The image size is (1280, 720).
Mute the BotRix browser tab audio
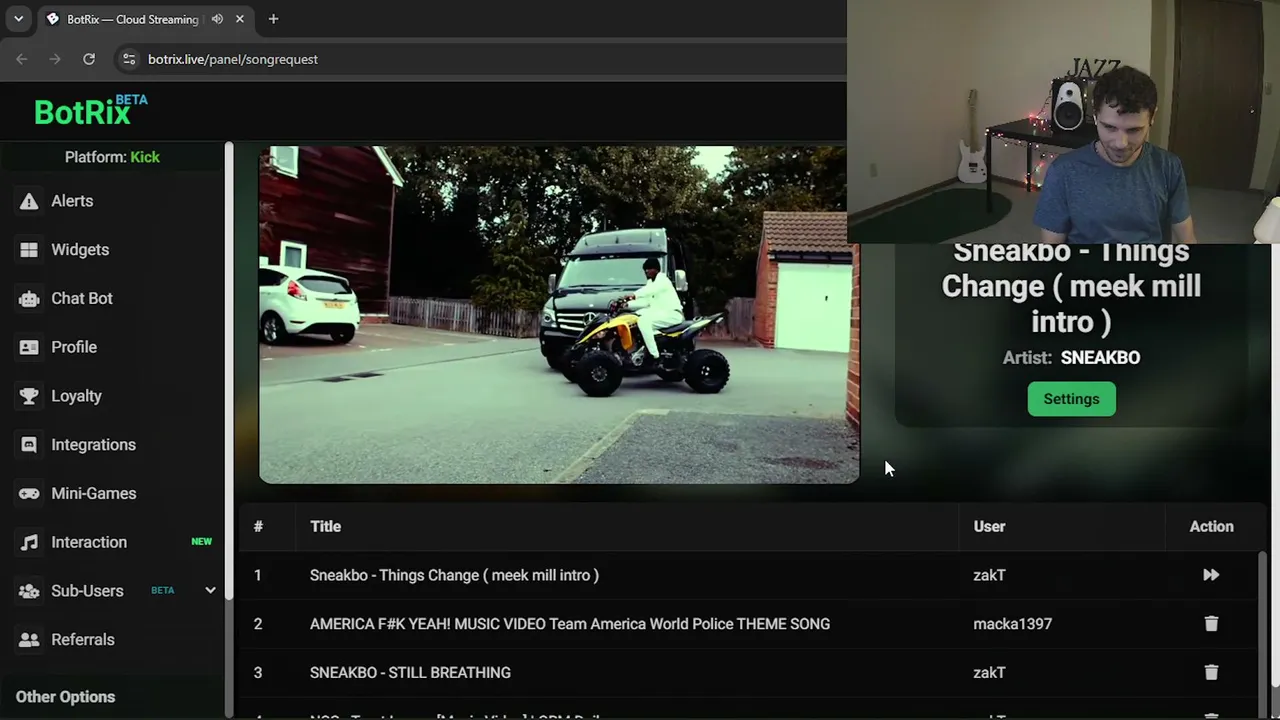click(217, 19)
